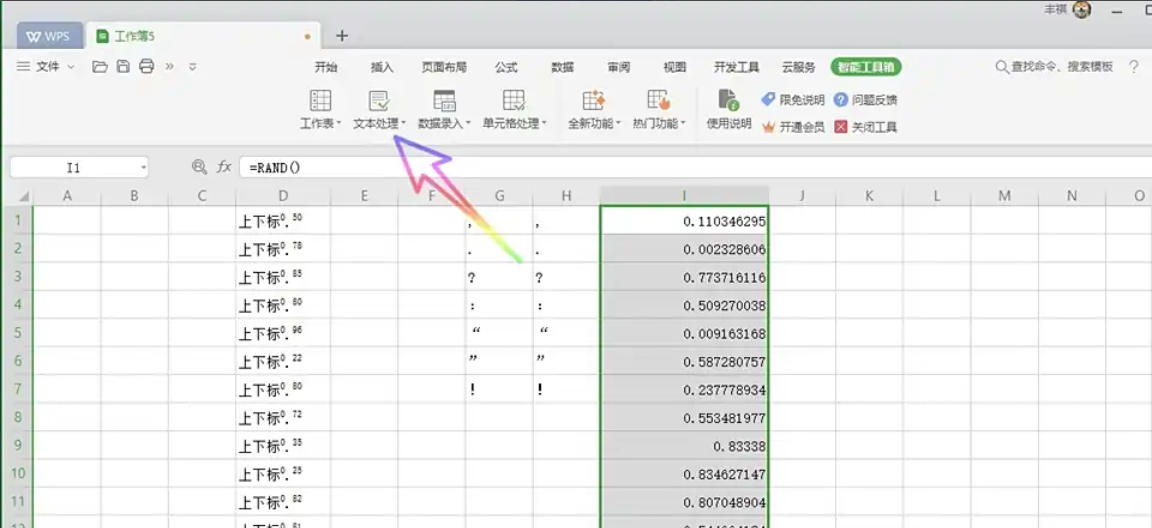
Task: Expand the quick access customize arrow
Action: tap(192, 66)
